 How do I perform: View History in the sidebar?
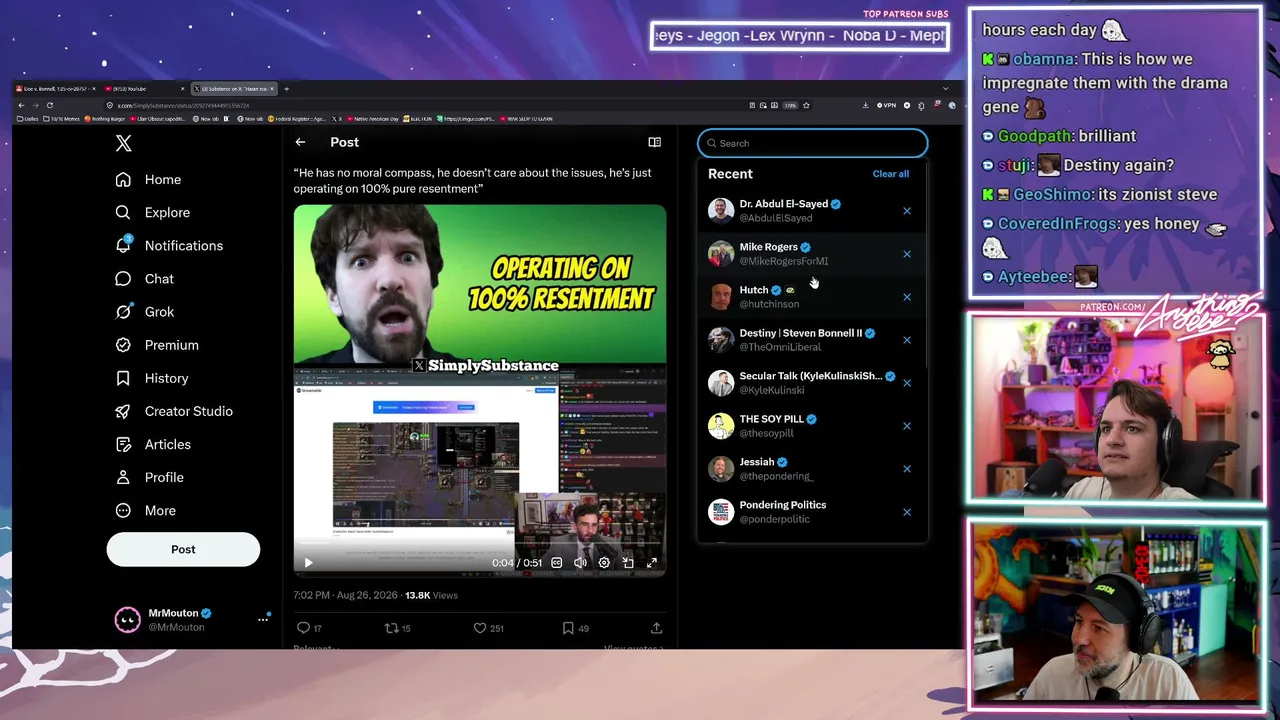click(151, 378)
